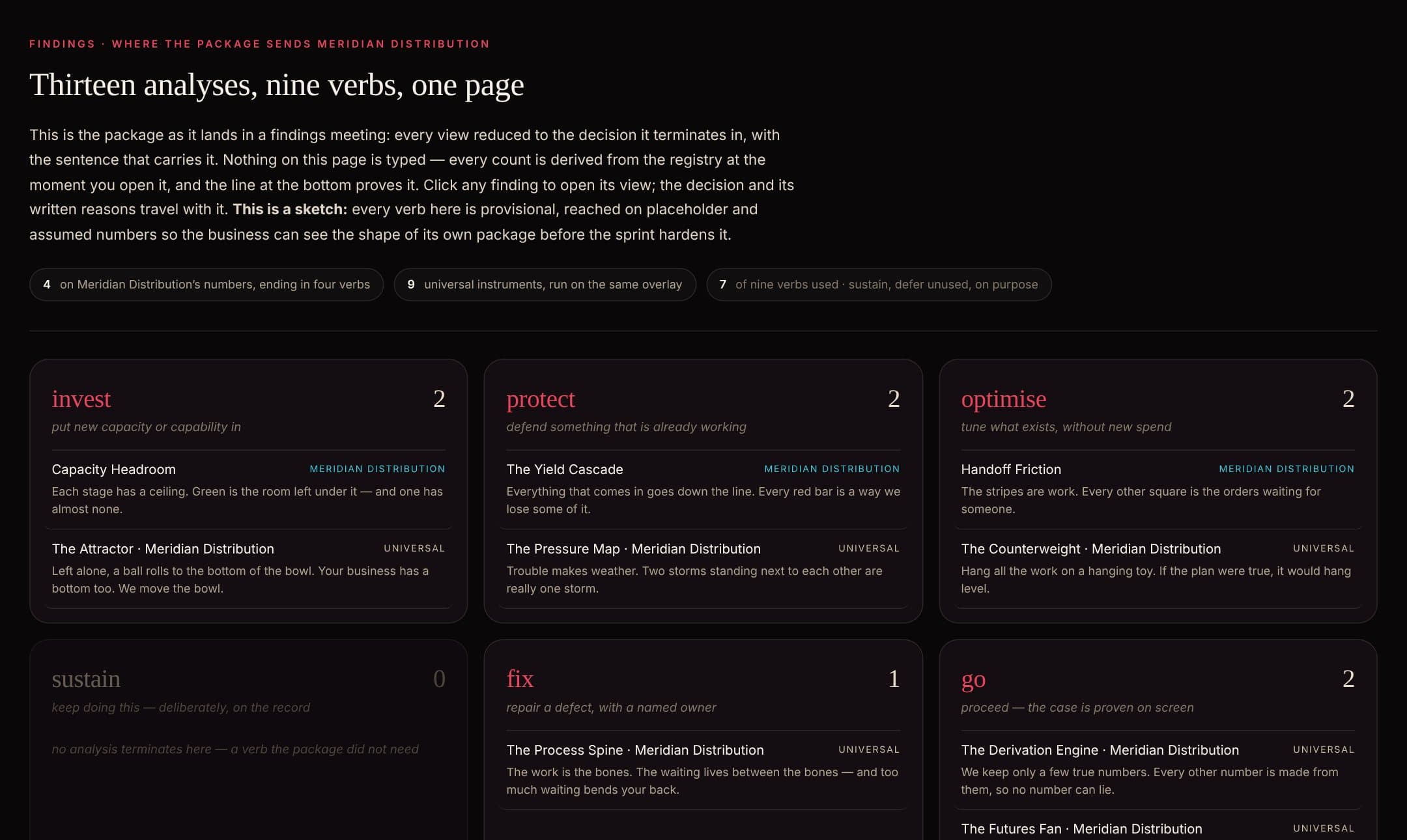Click the 'Thirteen analyses, nine verbs, one page' heading

277,85
